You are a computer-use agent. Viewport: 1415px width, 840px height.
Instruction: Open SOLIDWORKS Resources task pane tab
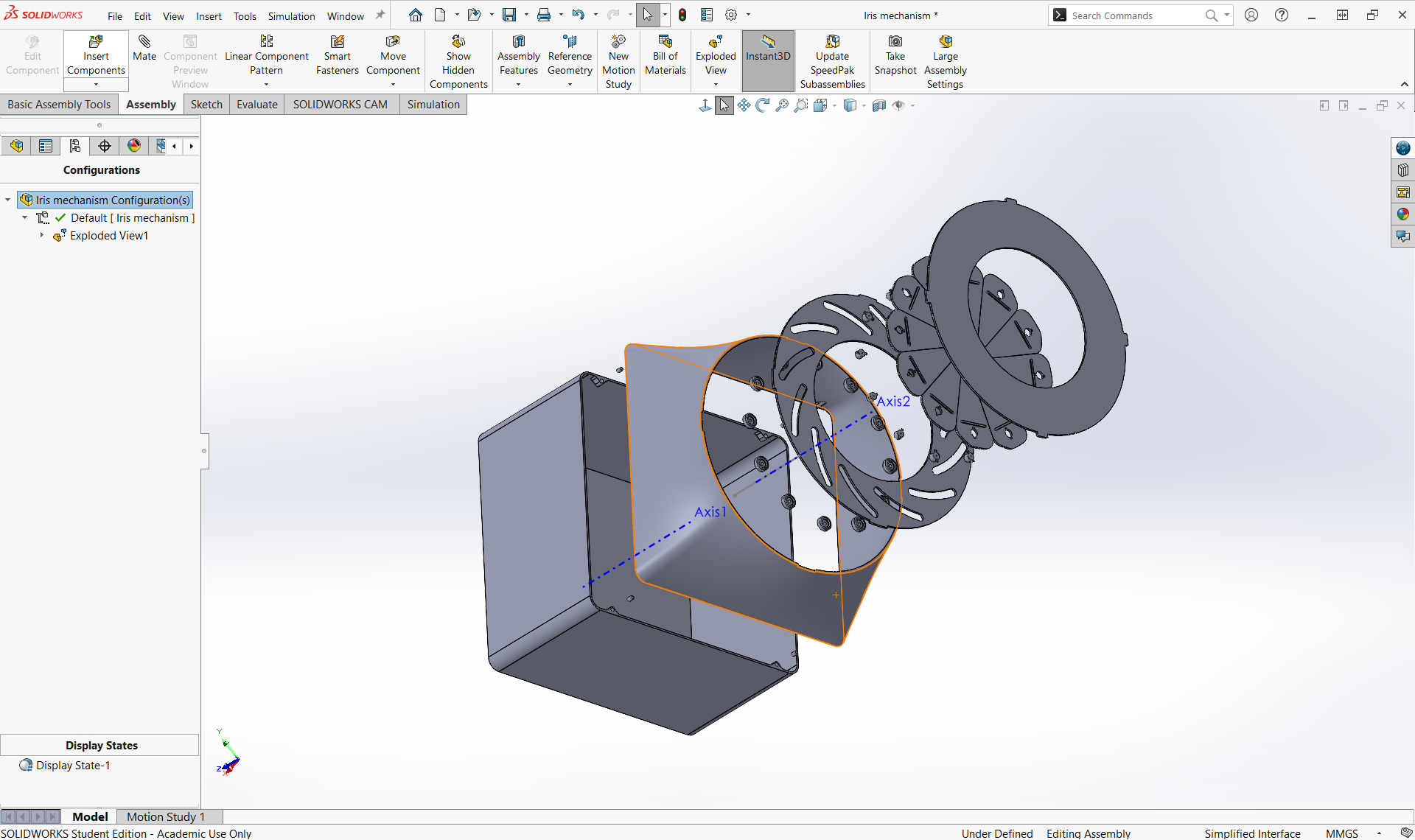1403,148
